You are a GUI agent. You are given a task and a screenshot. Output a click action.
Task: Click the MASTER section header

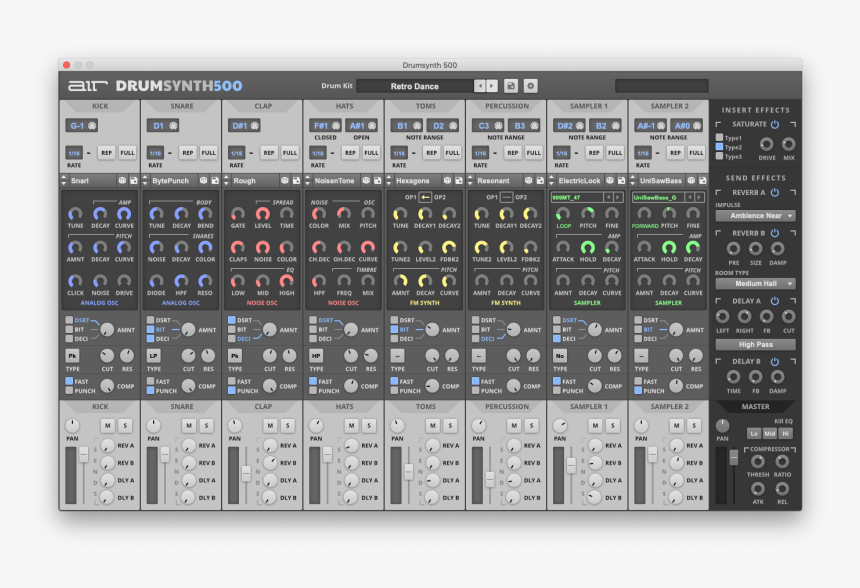pos(755,406)
